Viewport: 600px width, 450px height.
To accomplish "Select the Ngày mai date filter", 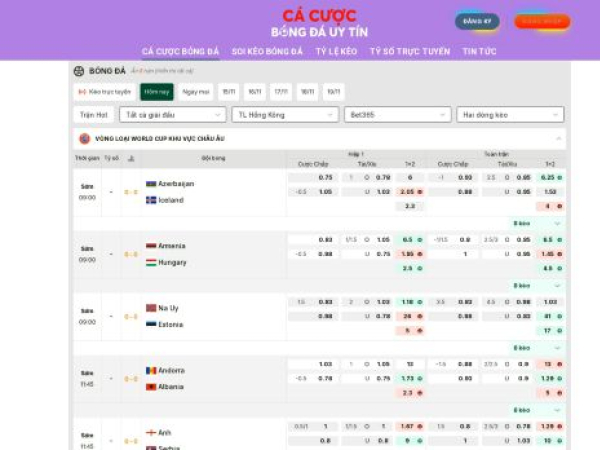I will pos(196,92).
